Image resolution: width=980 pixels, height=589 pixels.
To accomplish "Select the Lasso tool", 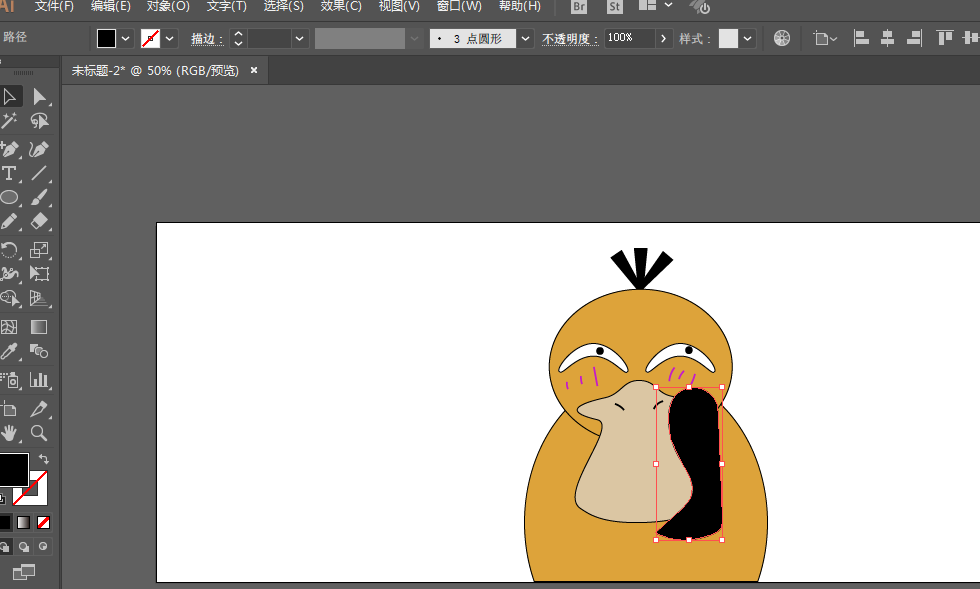I will [x=39, y=121].
